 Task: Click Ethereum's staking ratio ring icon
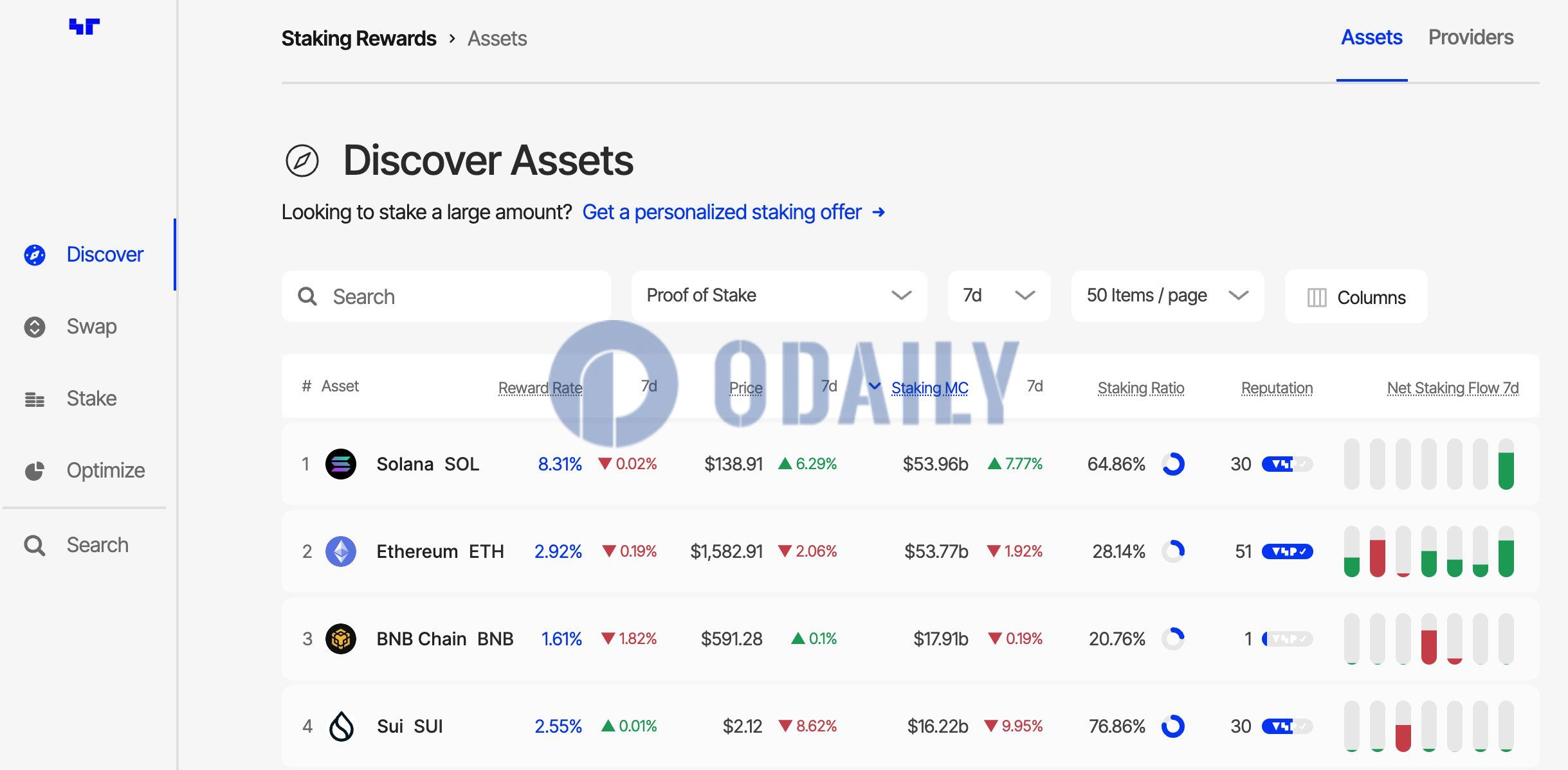(1173, 551)
